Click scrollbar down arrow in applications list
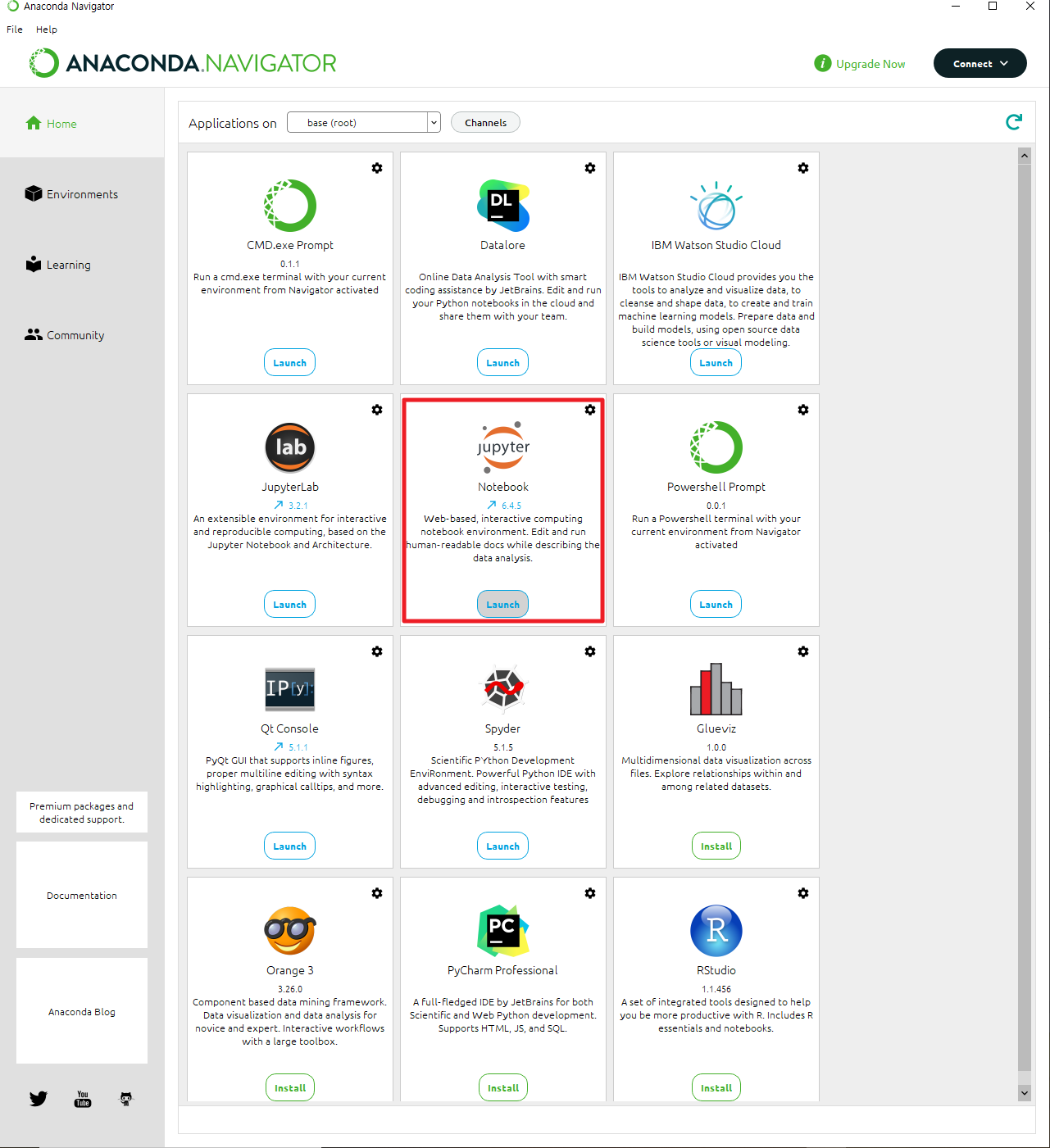The image size is (1050, 1148). [x=1024, y=1092]
